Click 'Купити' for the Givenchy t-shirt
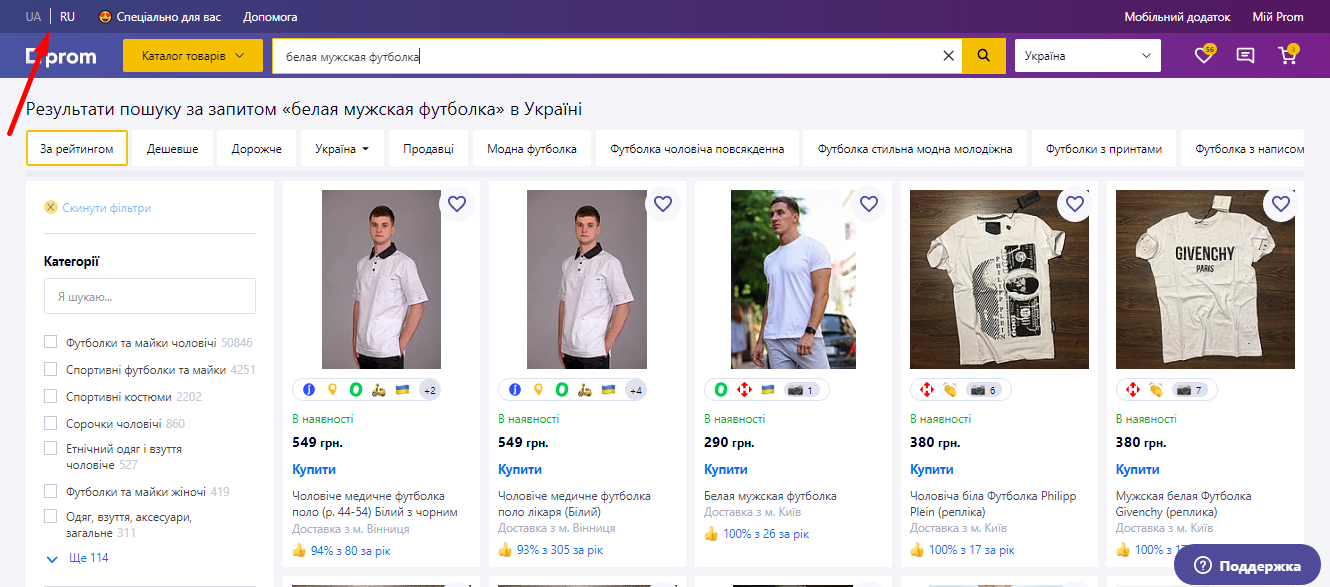The image size is (1330, 587). click(x=1138, y=469)
